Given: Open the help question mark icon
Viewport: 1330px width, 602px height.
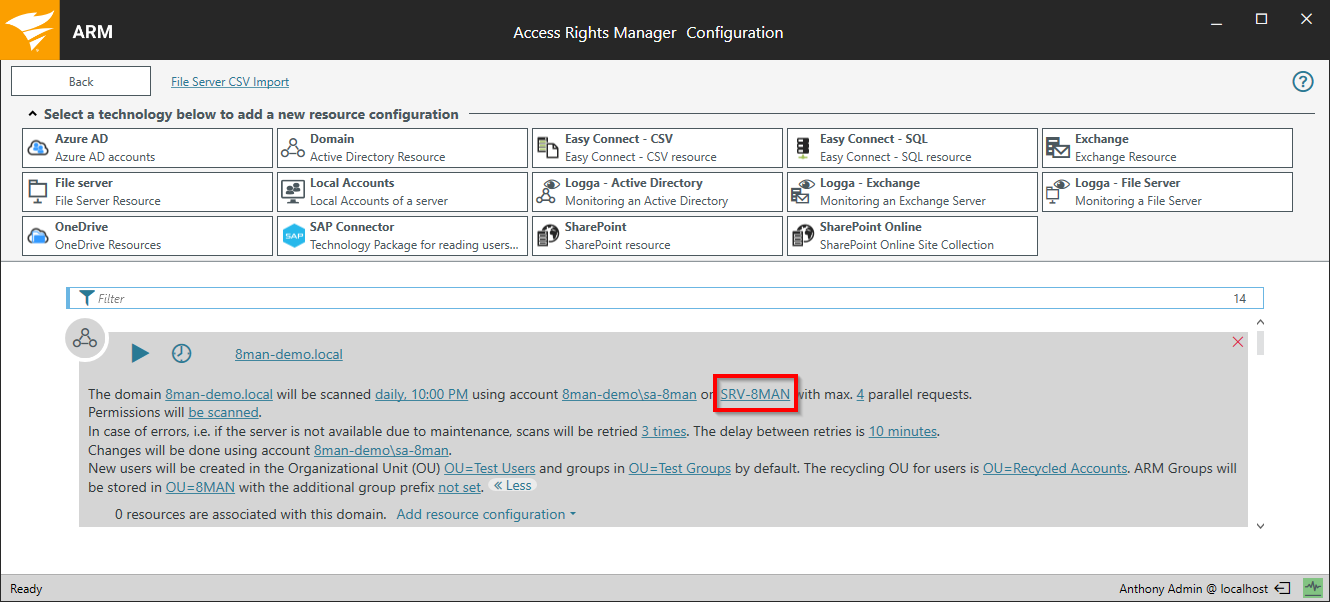Looking at the screenshot, I should point(1302,82).
